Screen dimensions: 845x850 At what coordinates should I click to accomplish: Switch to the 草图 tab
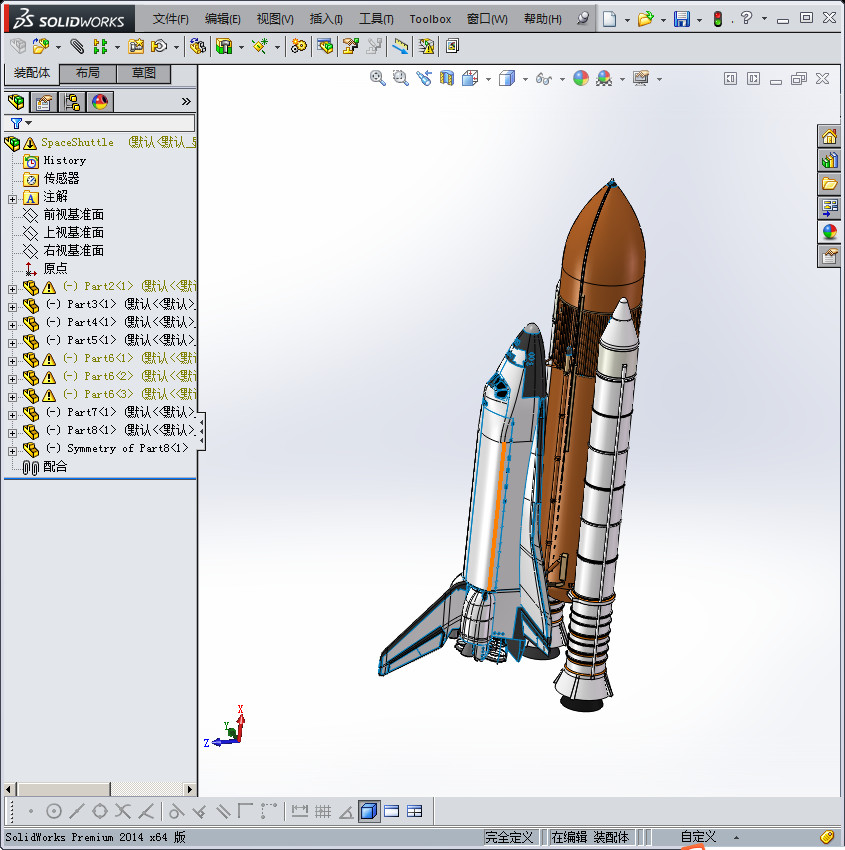click(144, 74)
